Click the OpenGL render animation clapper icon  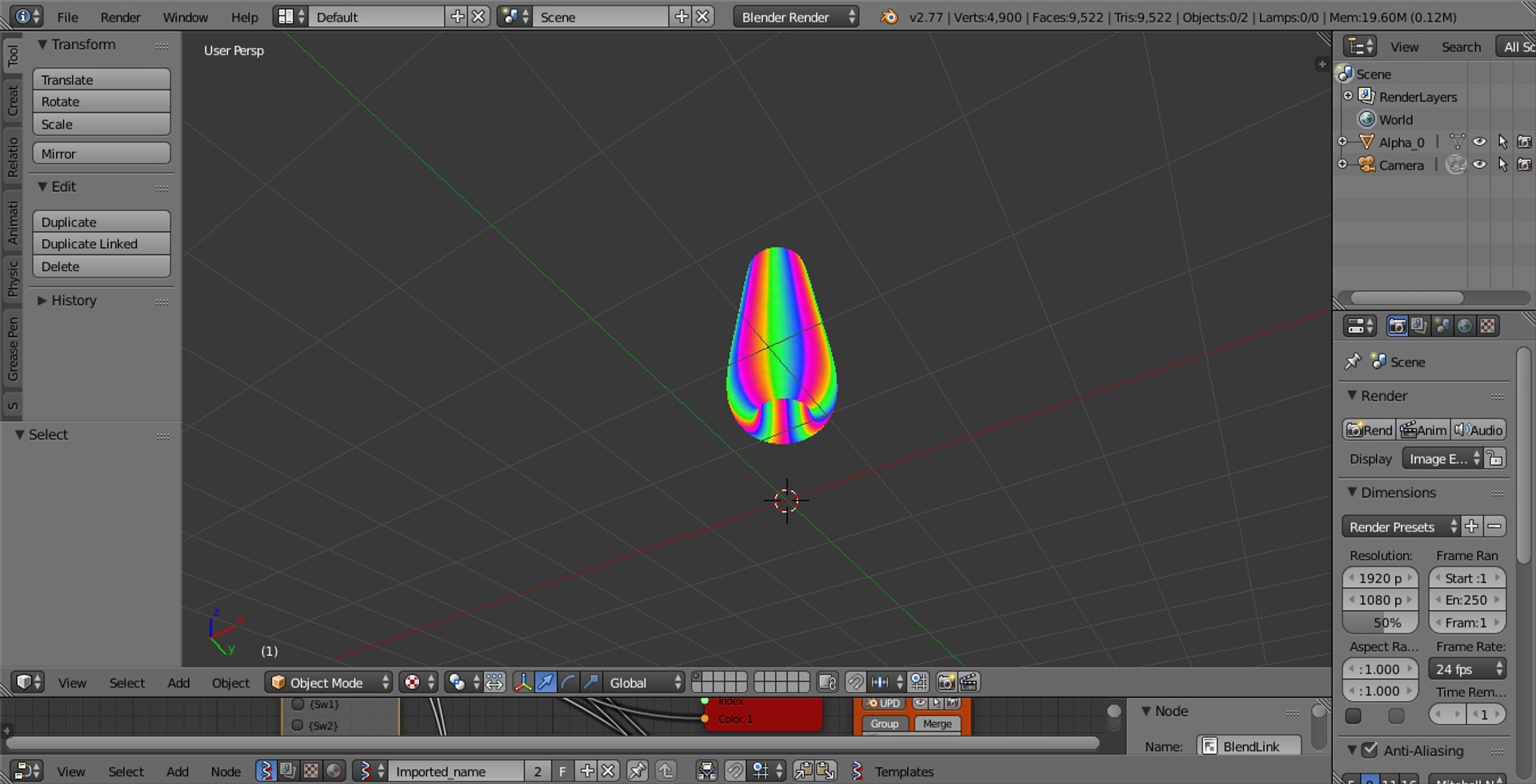[969, 682]
